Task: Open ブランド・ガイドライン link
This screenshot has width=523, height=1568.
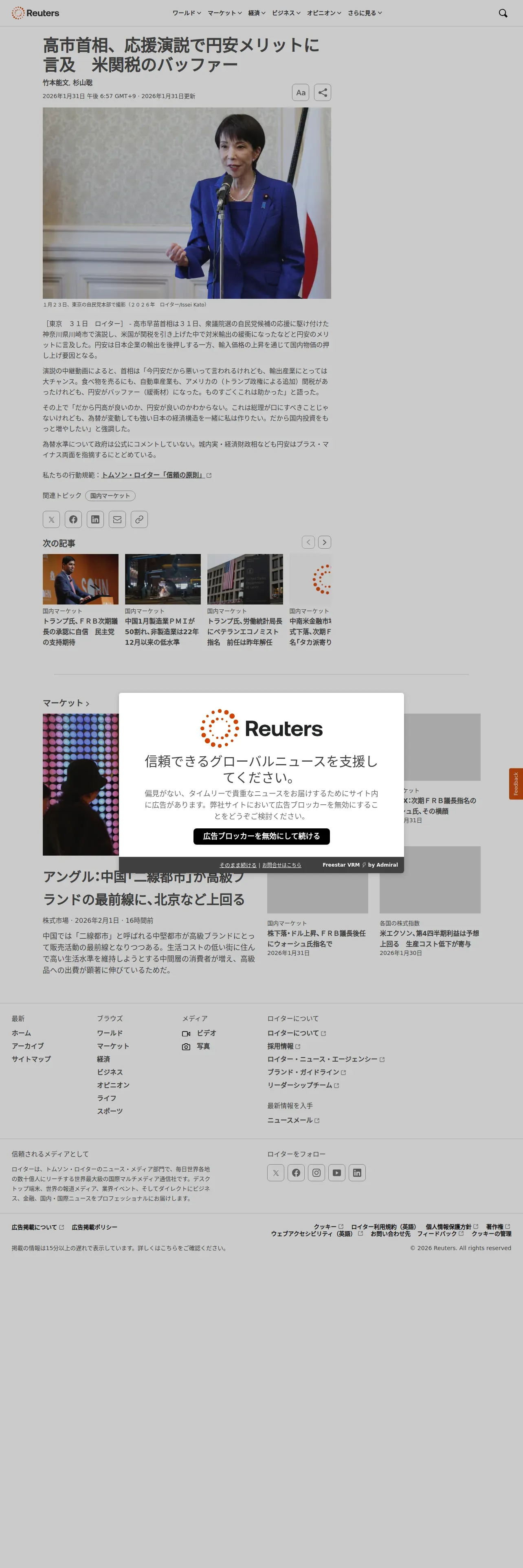Action: click(306, 1073)
